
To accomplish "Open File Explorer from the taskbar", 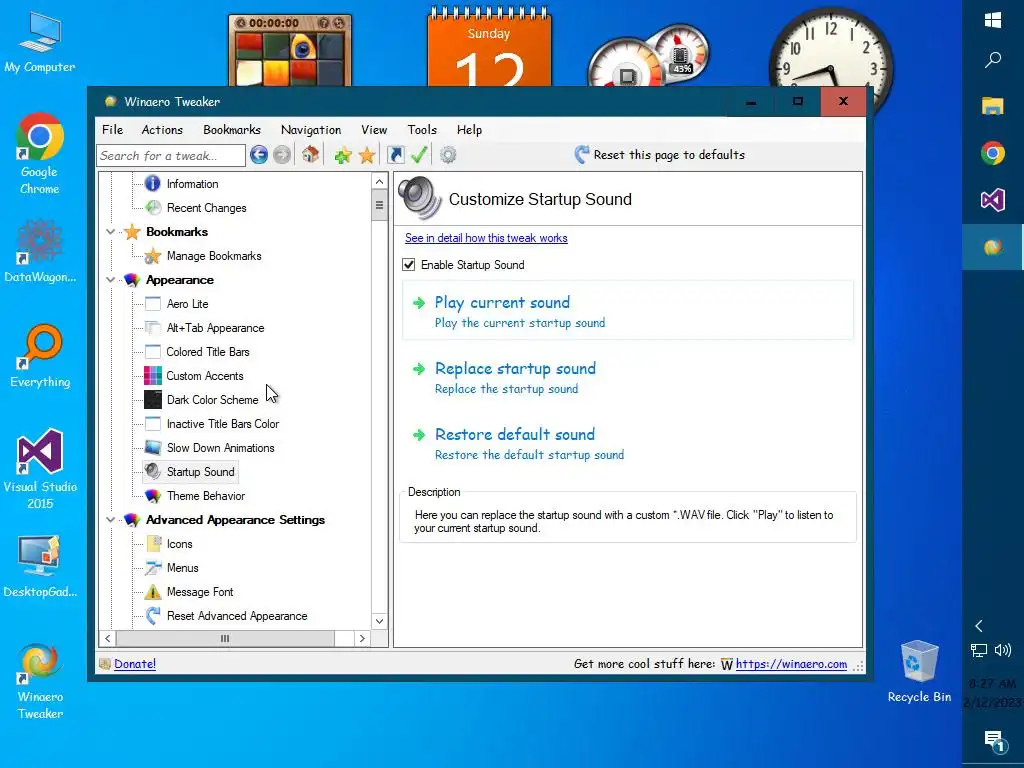I will pos(993,106).
